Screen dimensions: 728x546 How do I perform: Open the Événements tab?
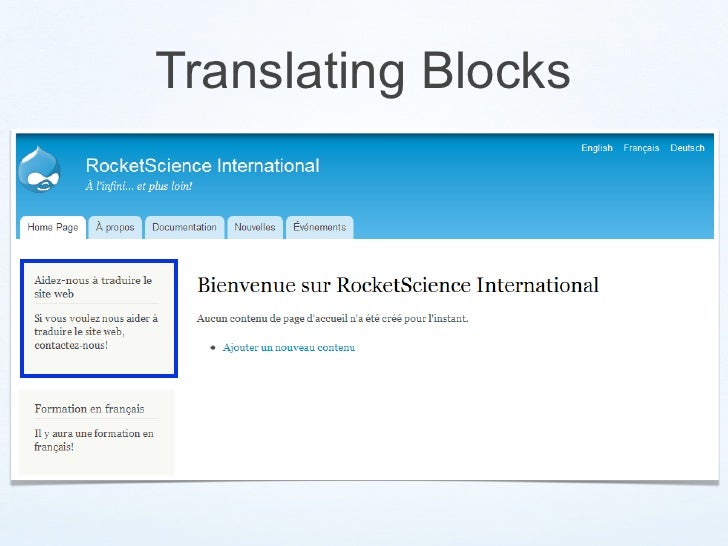click(x=319, y=228)
